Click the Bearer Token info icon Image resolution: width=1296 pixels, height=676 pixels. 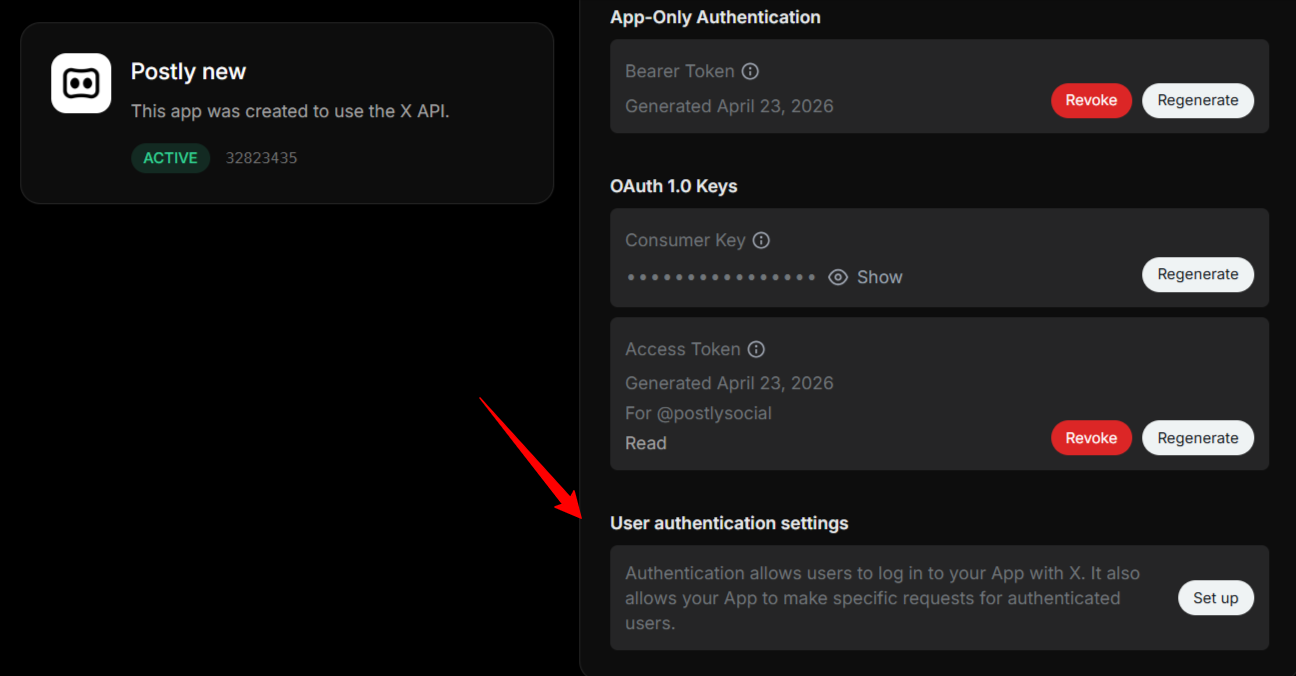[750, 71]
